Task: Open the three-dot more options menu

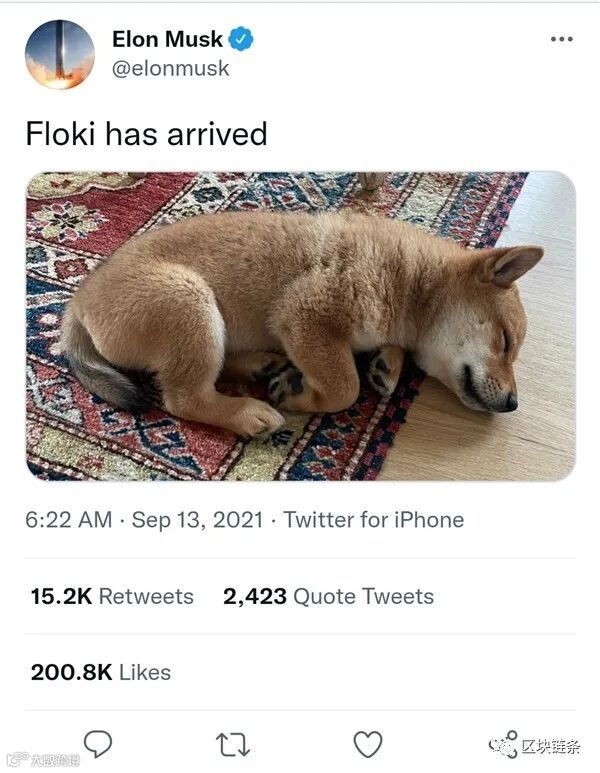Action: point(562,39)
